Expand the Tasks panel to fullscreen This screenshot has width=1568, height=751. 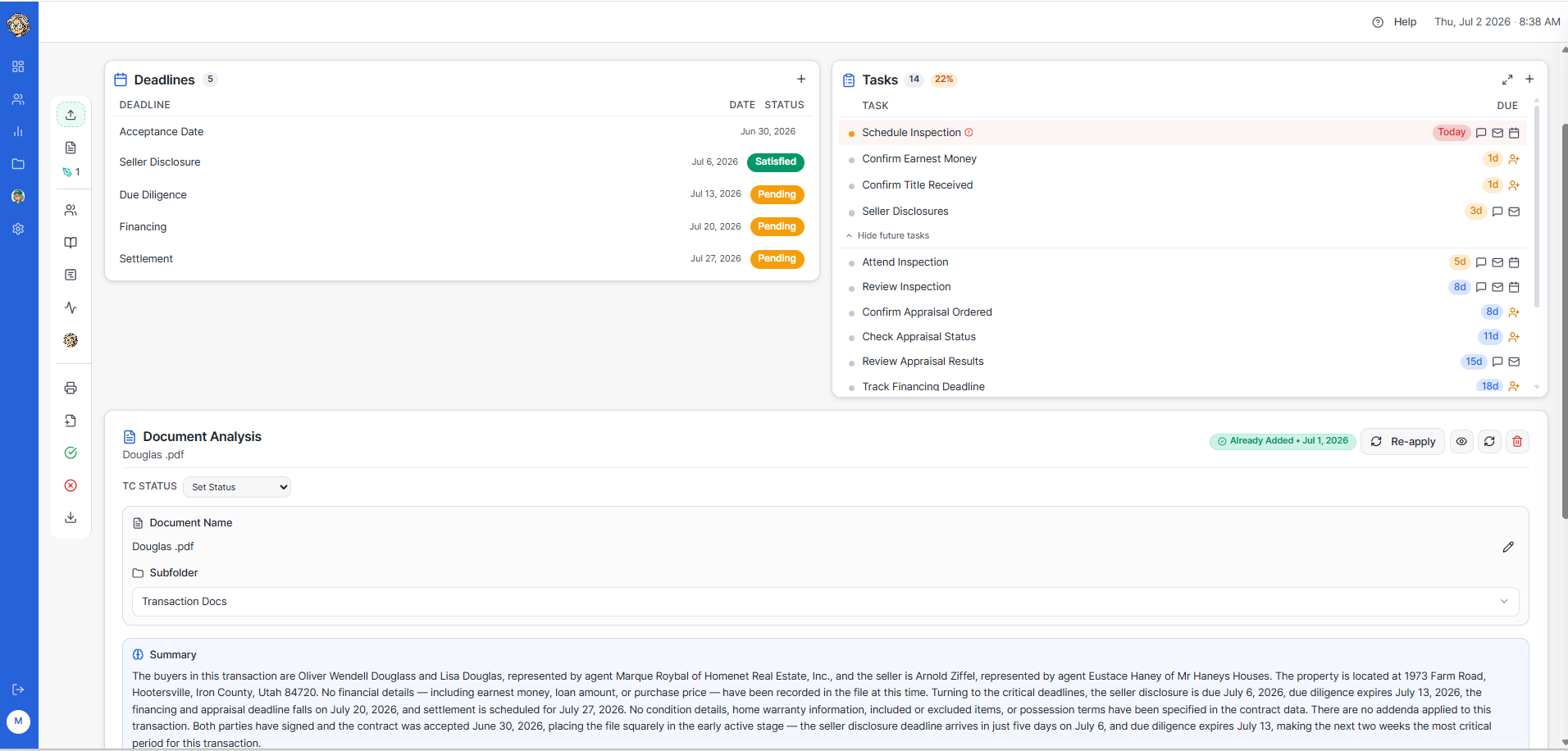1507,80
